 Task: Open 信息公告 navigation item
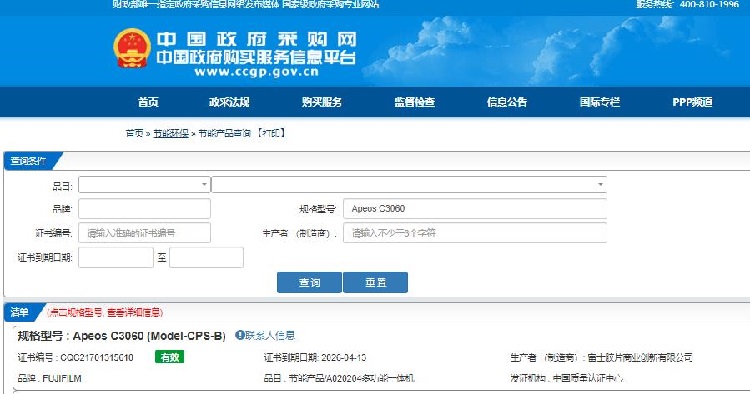tap(507, 102)
